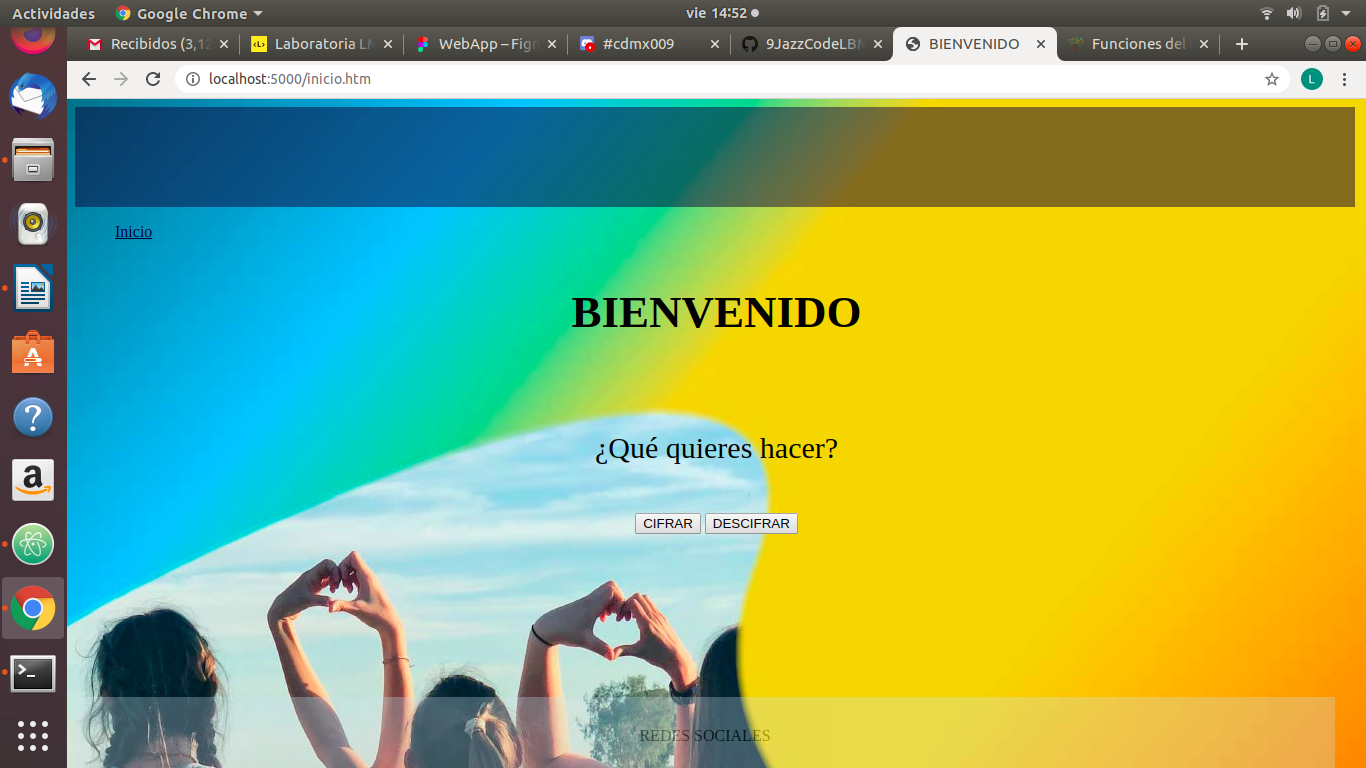
Task: Open Rhythmbox music player in the dock
Action: 33,224
